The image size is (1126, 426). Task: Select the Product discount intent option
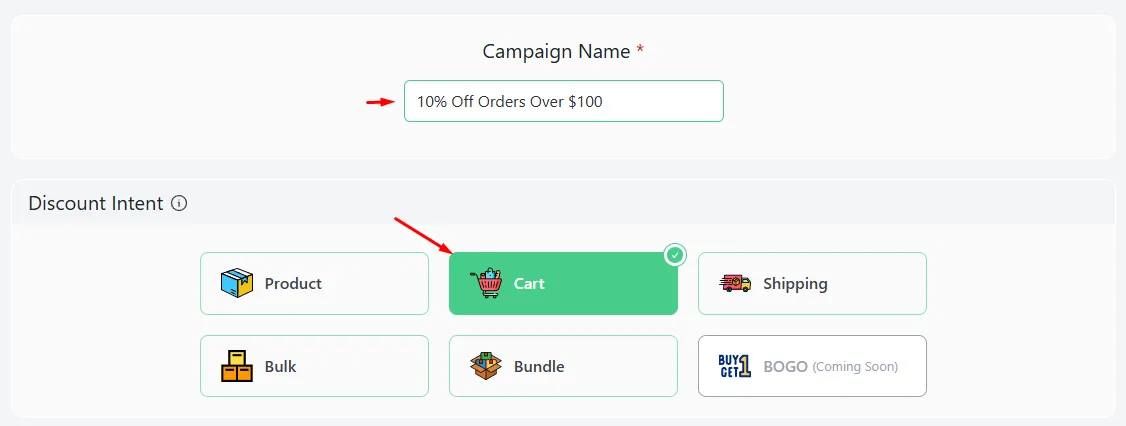tap(315, 283)
